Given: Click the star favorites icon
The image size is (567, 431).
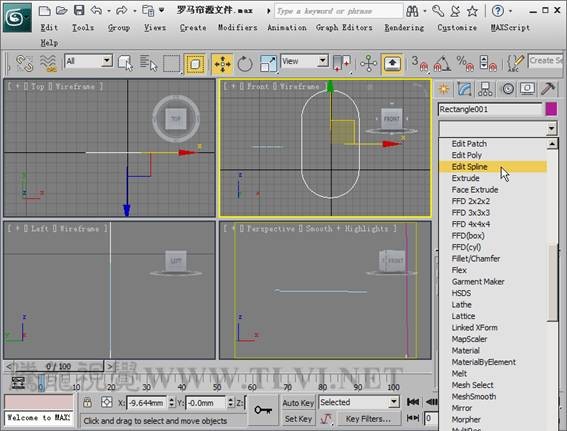Looking at the screenshot, I should (x=472, y=11).
